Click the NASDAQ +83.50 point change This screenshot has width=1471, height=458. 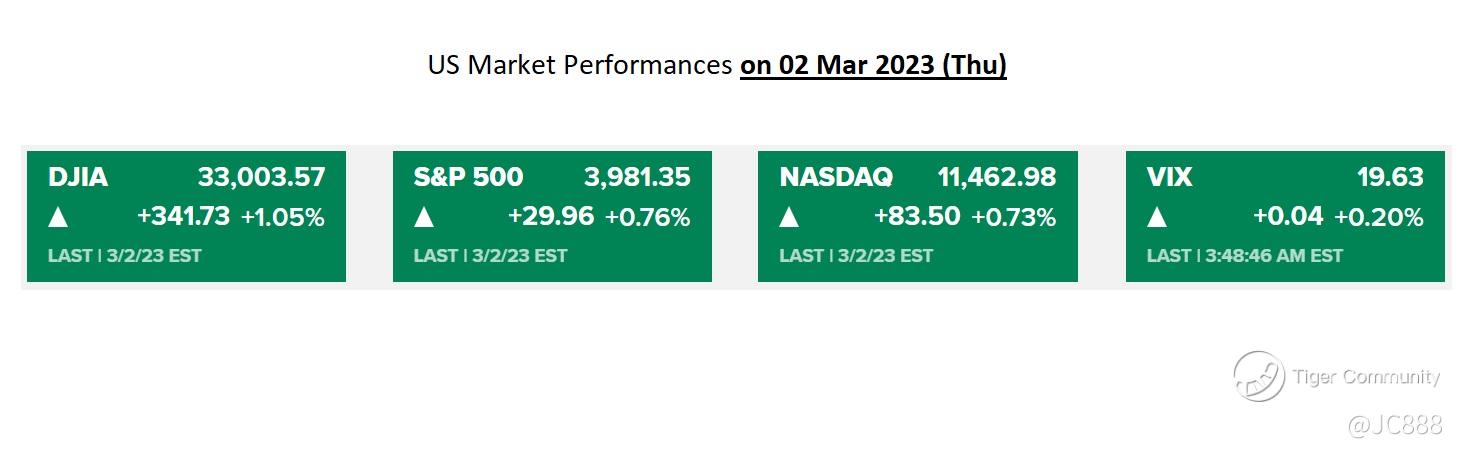coord(917,217)
